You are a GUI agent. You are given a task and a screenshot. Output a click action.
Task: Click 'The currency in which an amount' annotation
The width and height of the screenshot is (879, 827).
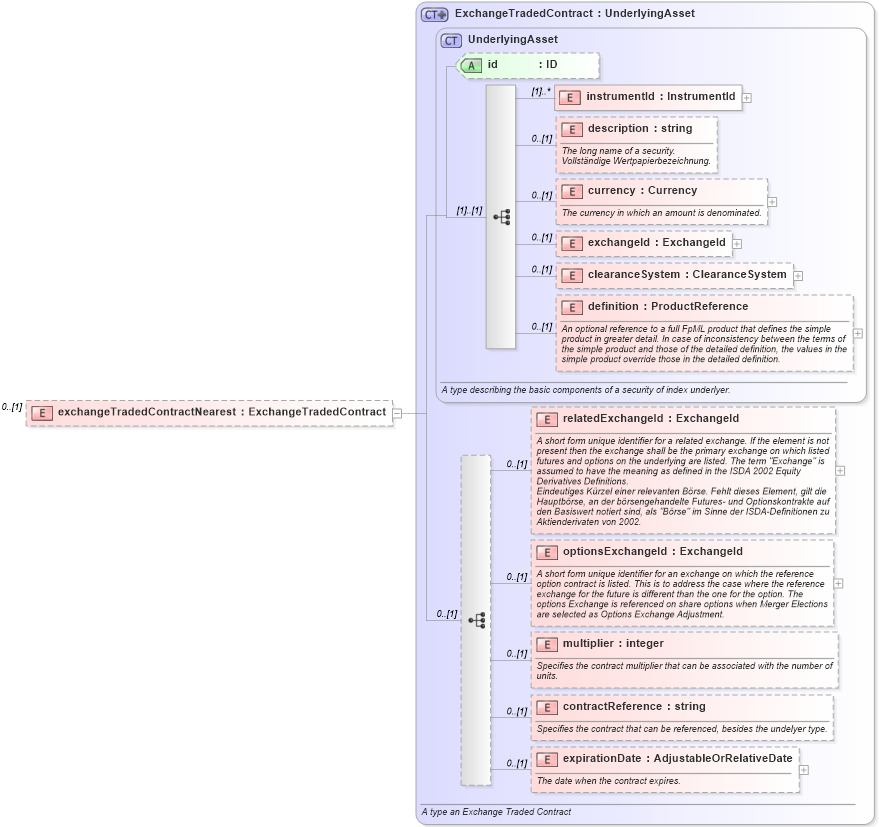coord(661,213)
